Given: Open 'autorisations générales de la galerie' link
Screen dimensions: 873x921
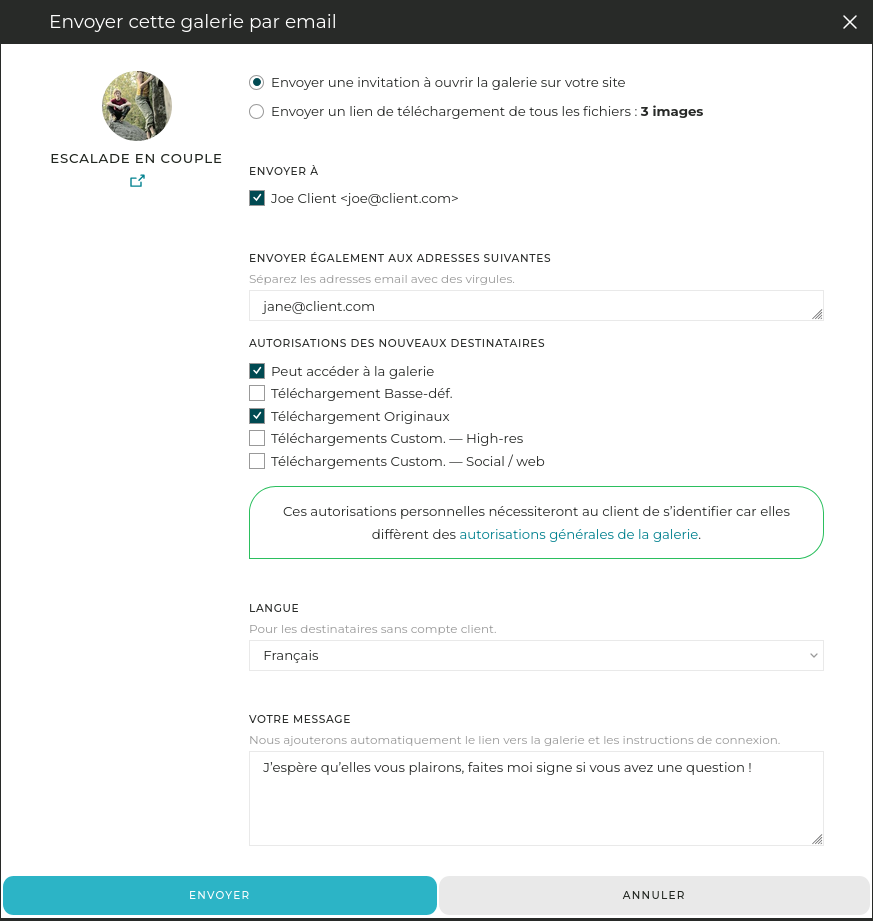Looking at the screenshot, I should pos(579,535).
